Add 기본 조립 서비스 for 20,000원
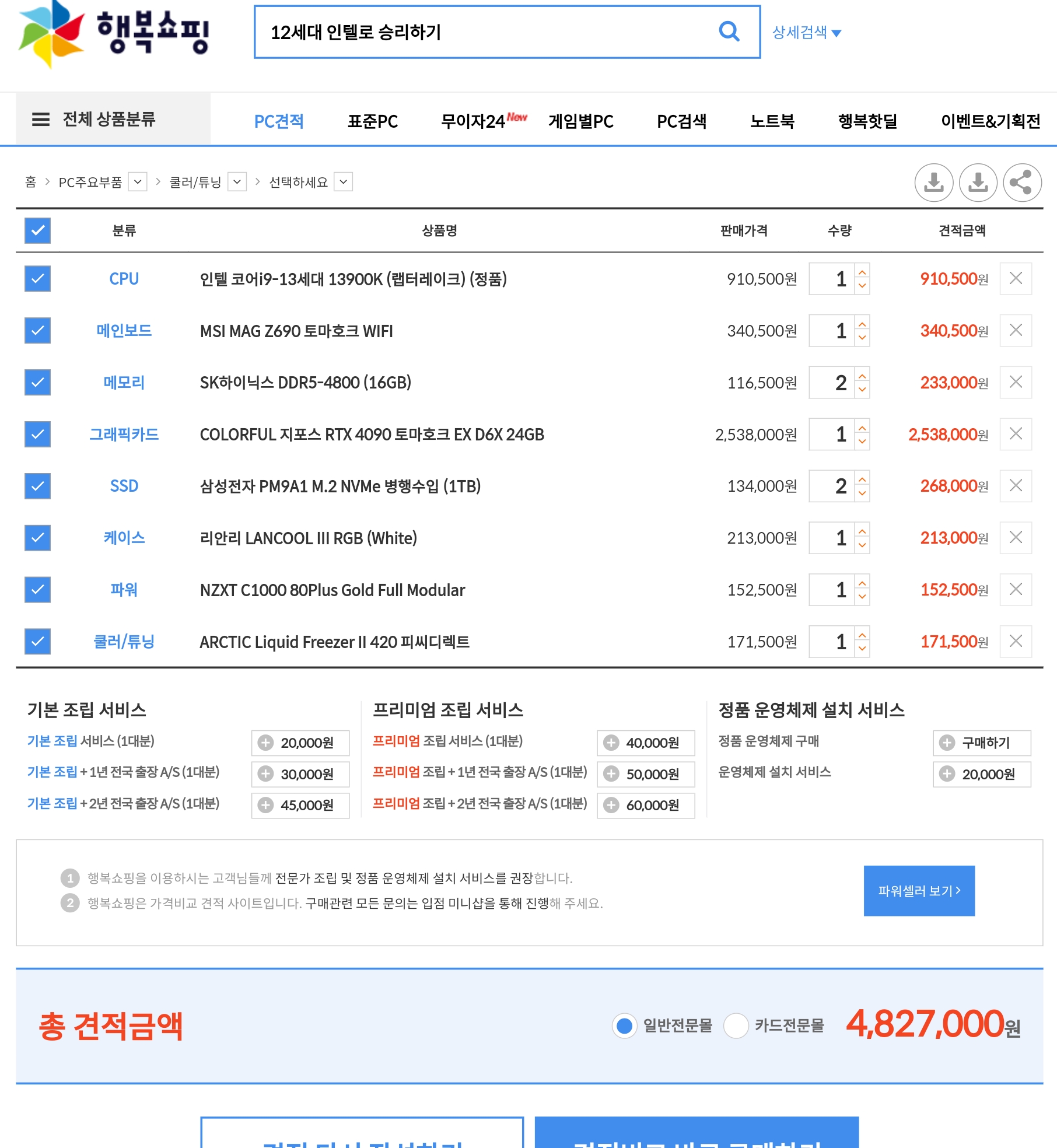1057x1148 pixels. (x=300, y=743)
